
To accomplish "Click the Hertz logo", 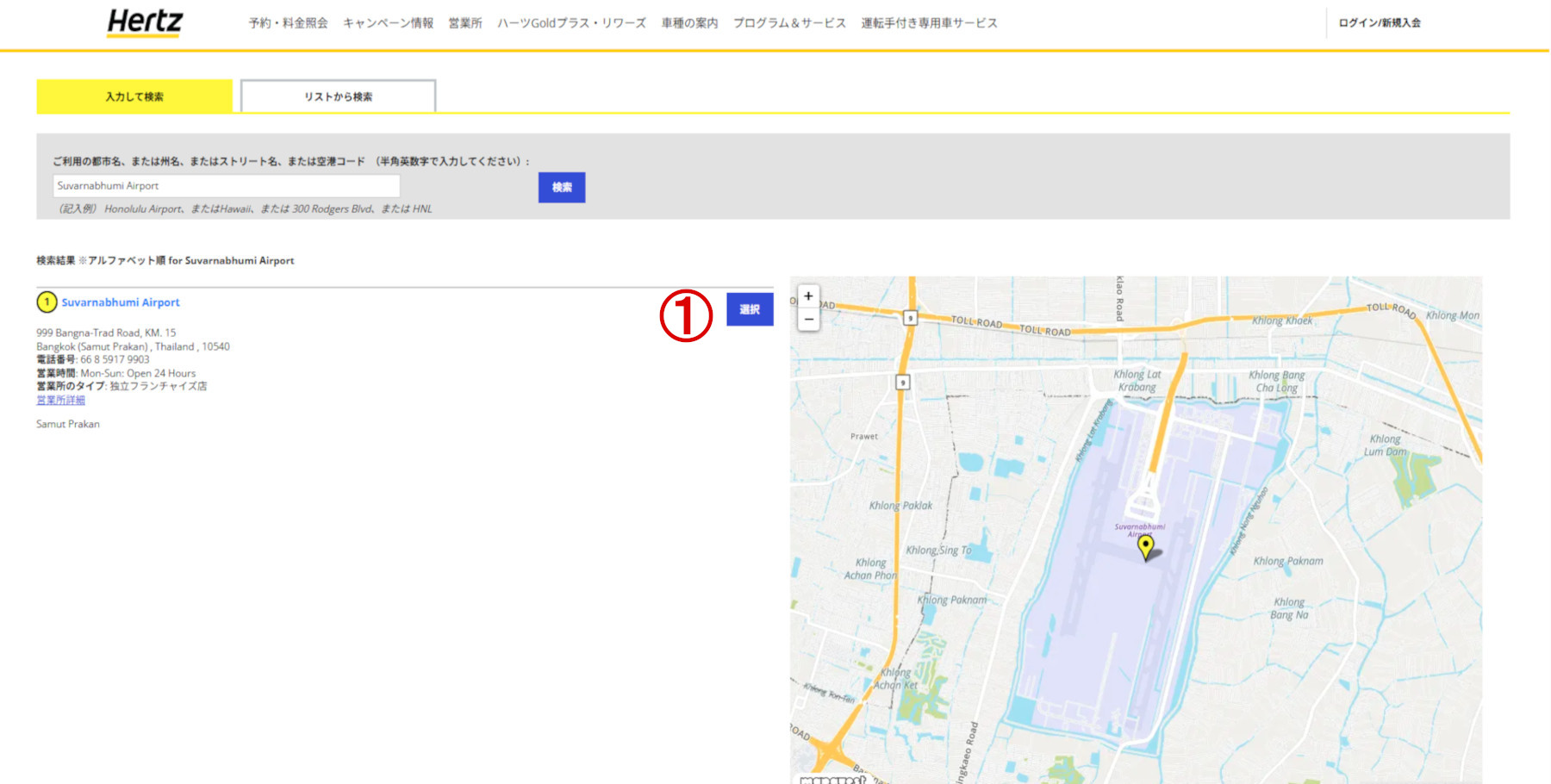I will point(144,23).
